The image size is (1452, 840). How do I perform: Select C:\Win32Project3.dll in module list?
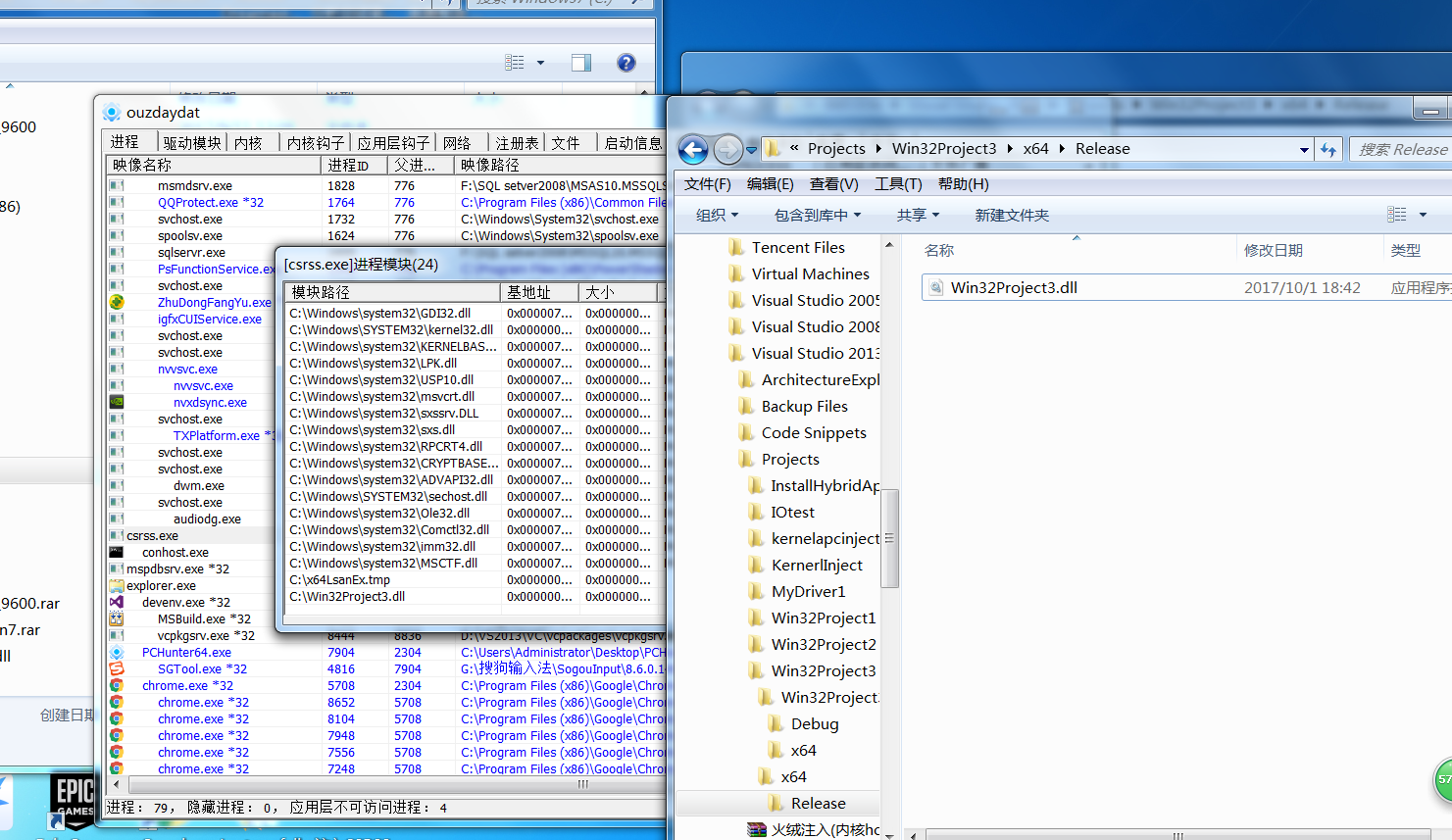coord(347,597)
